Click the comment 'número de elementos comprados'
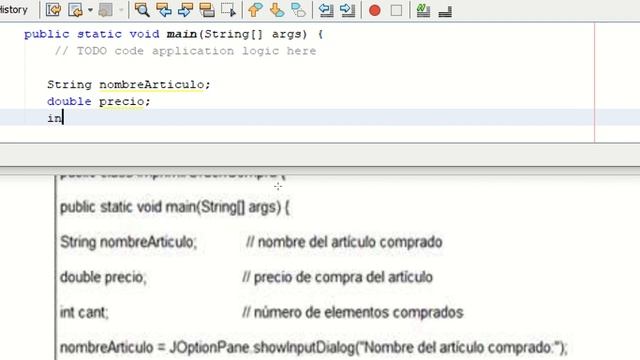Viewport: 640px width, 360px height. pos(353,312)
